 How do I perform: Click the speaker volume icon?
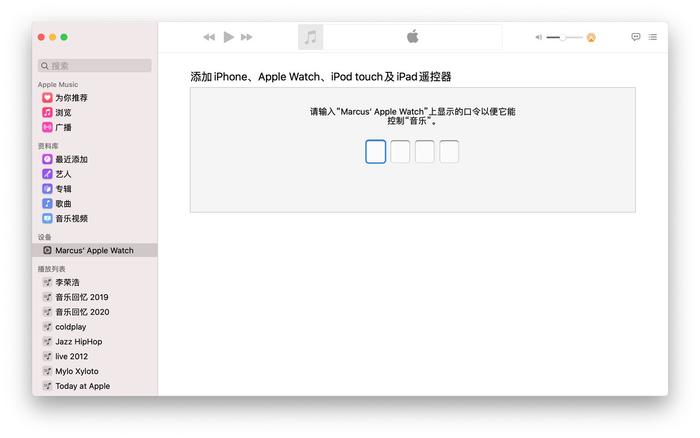point(539,38)
